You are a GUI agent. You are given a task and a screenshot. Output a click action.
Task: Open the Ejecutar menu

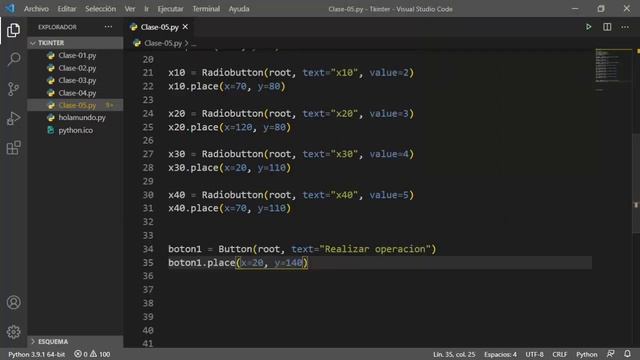tap(170, 9)
